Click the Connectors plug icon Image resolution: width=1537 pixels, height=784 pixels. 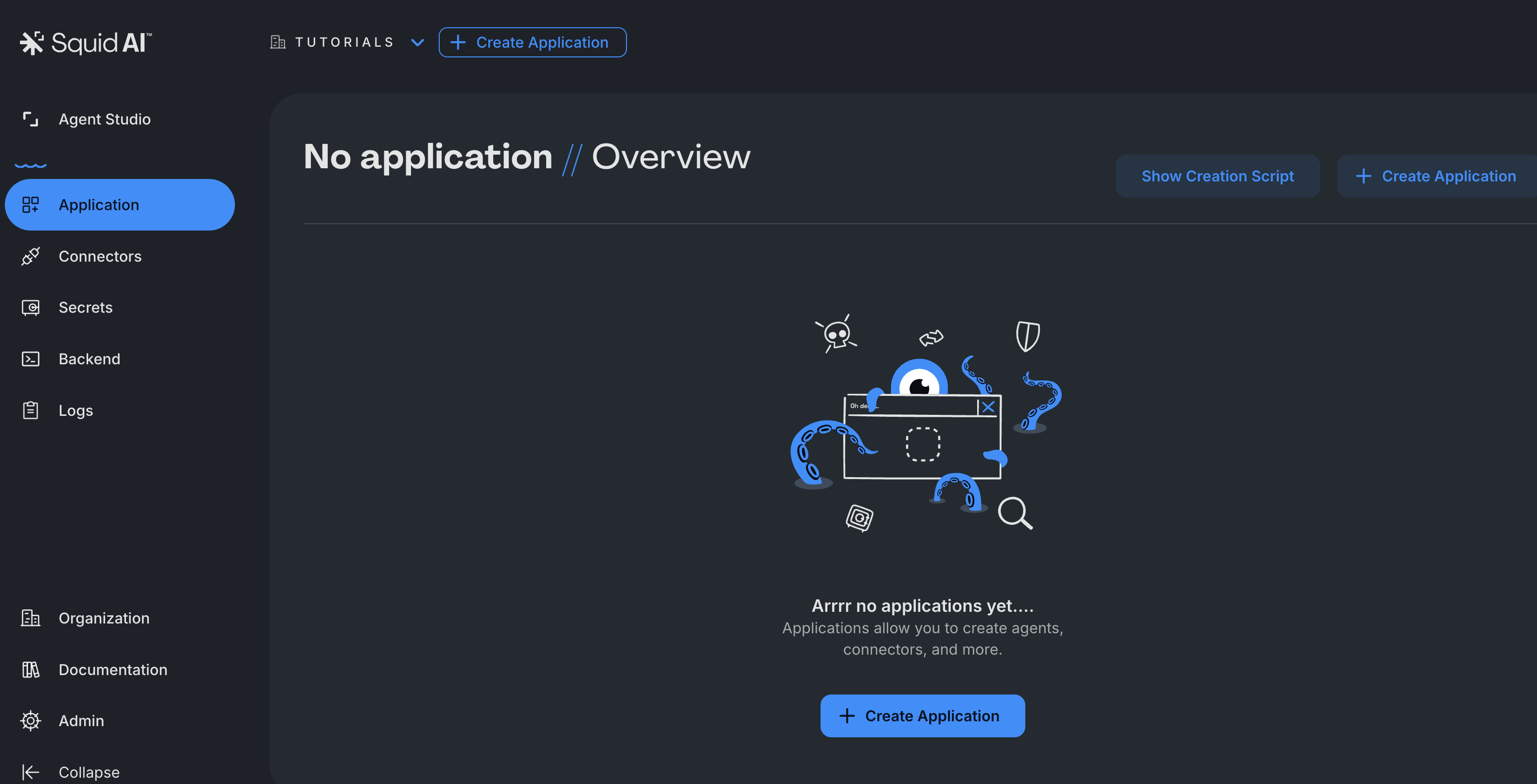31,256
